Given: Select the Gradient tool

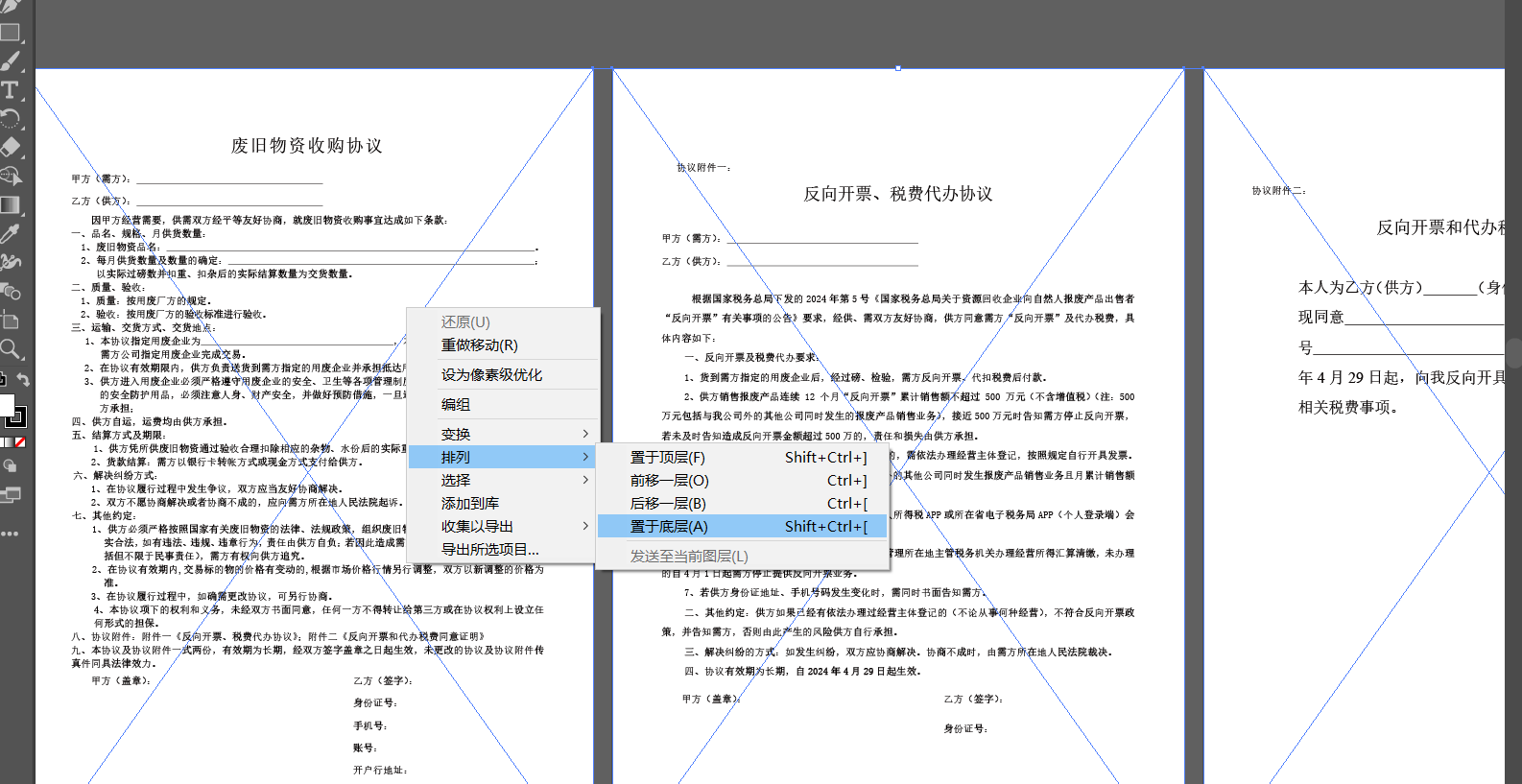Looking at the screenshot, I should point(10,204).
